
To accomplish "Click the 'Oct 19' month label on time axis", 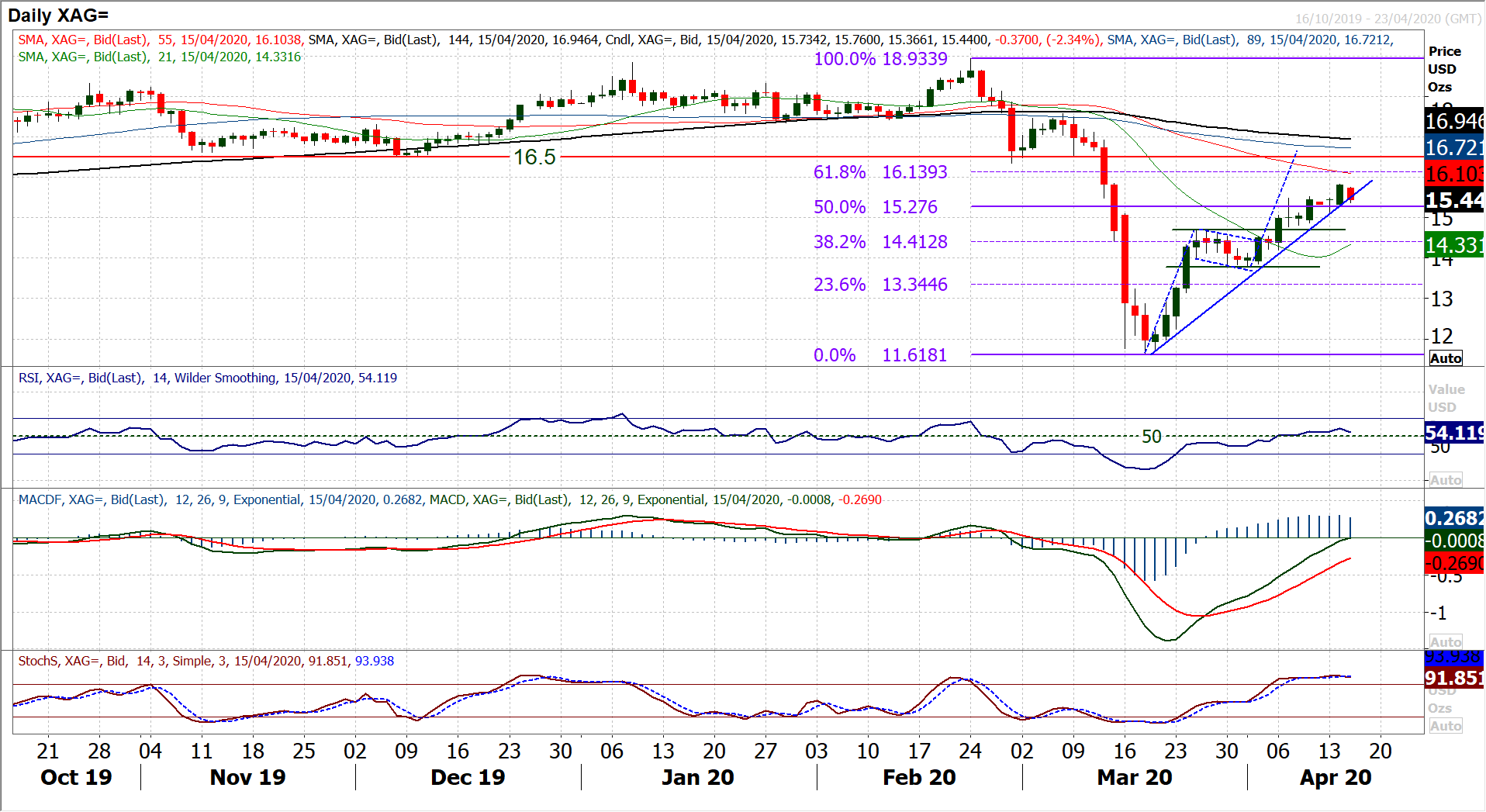I will [x=76, y=777].
